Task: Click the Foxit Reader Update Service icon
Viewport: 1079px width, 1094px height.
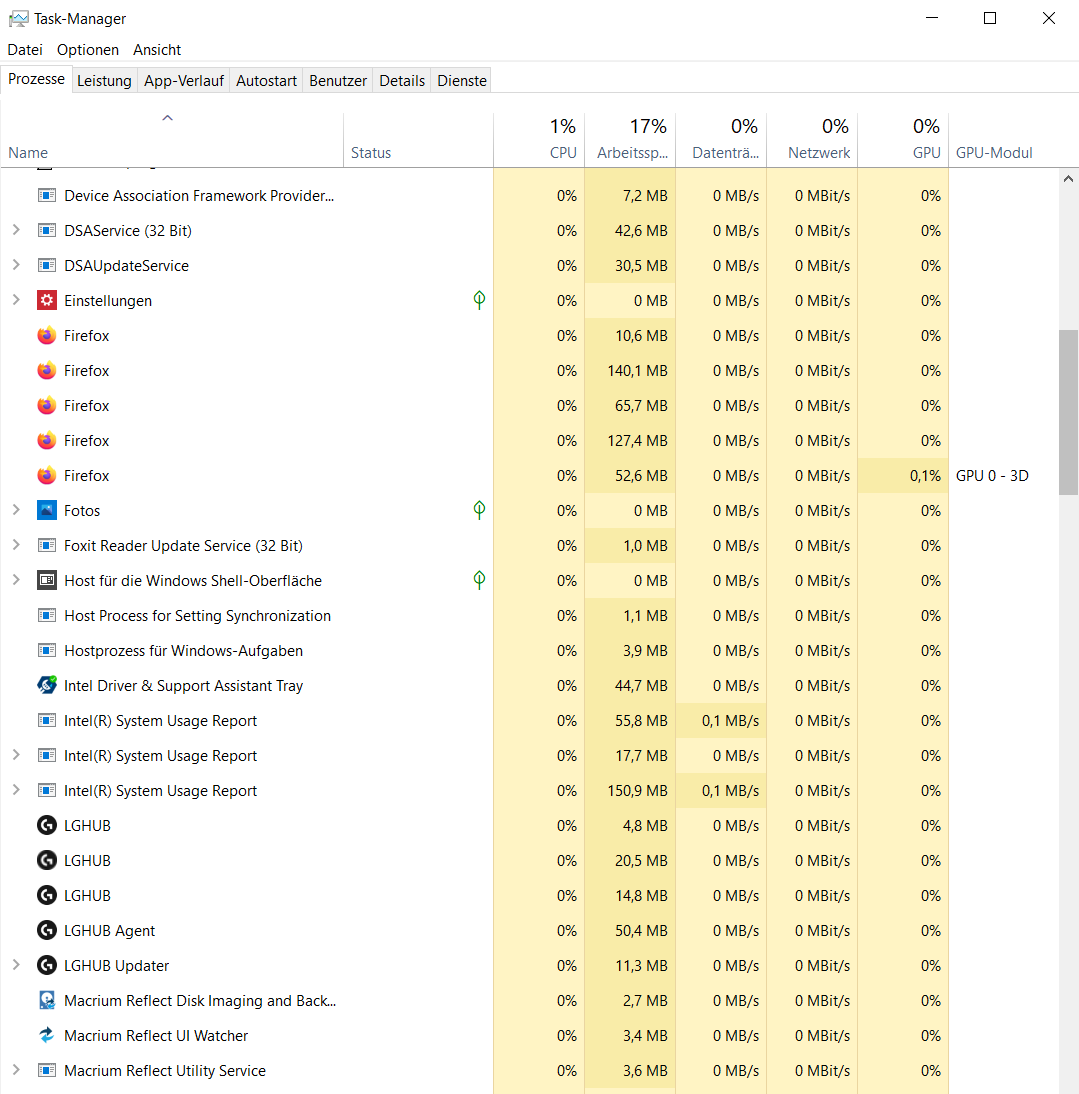Action: click(47, 546)
